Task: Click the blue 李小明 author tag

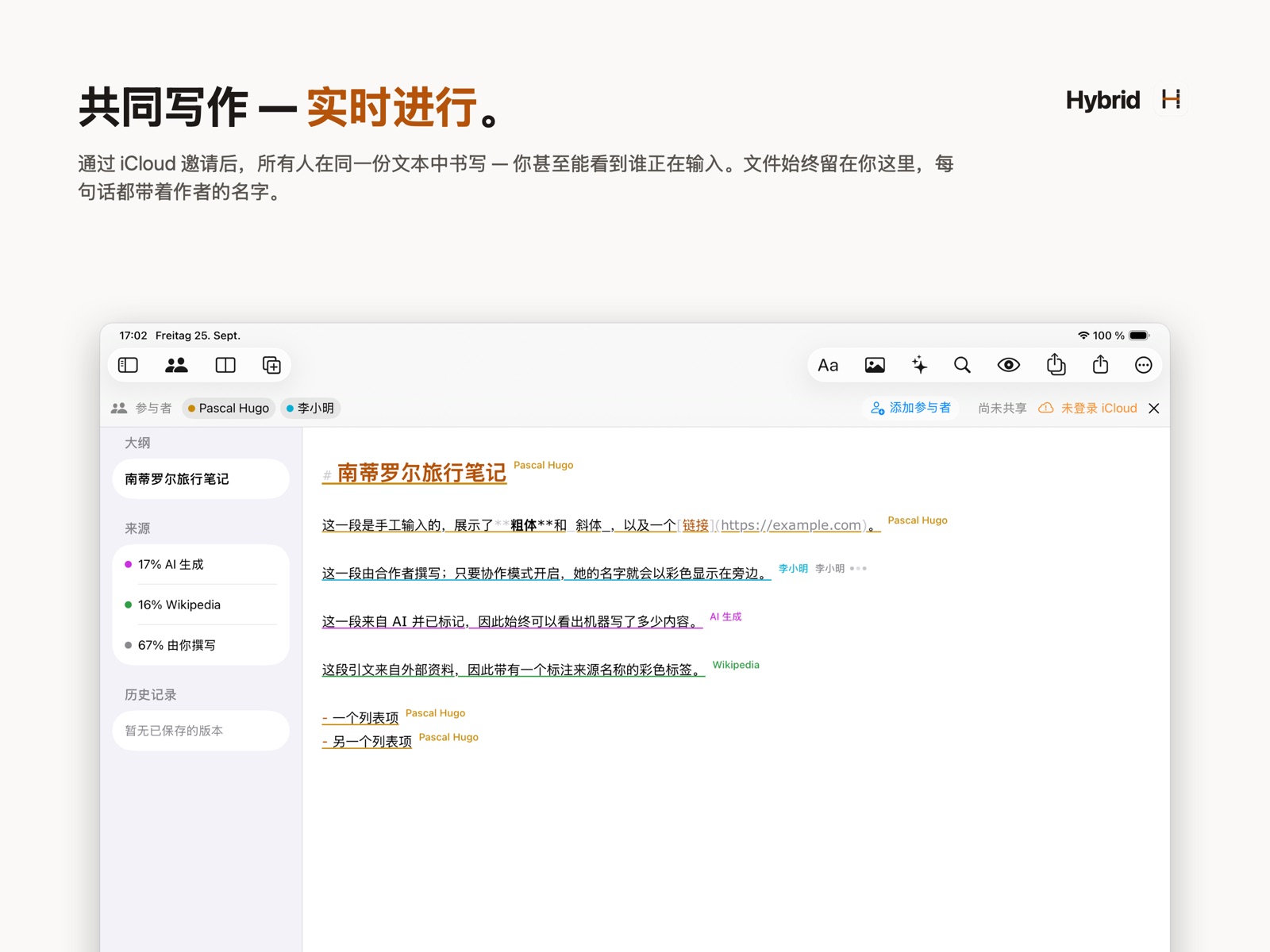Action: click(793, 568)
